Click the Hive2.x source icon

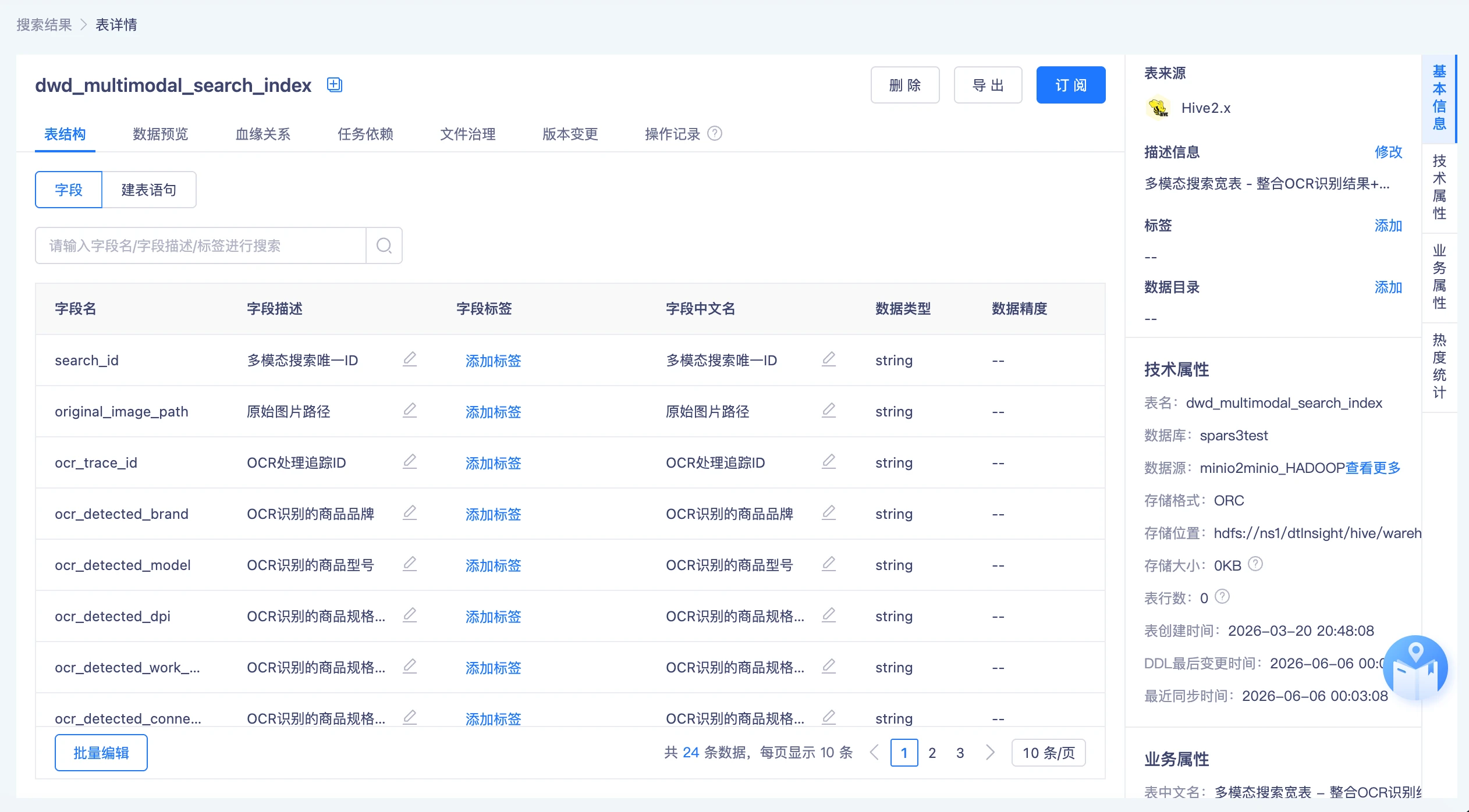click(x=1158, y=108)
